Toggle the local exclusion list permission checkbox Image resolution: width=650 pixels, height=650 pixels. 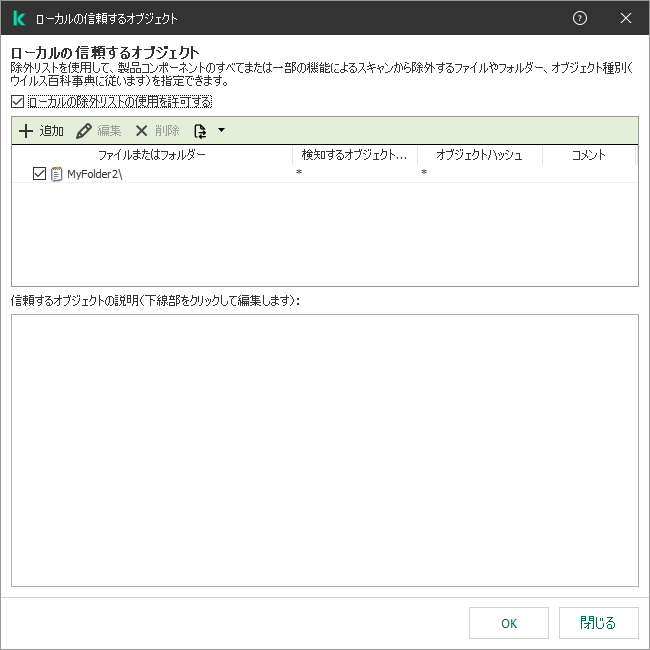[17, 102]
